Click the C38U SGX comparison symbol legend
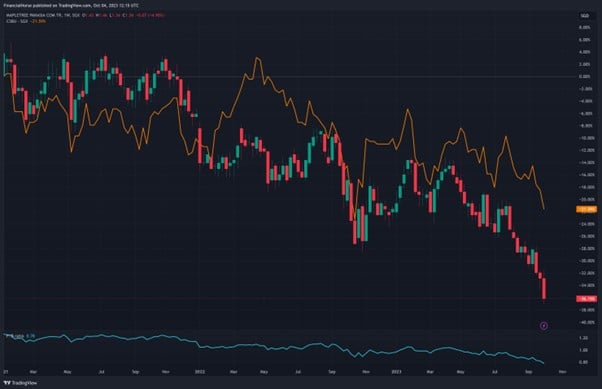Screen dimensions: 602x389 coord(26,21)
